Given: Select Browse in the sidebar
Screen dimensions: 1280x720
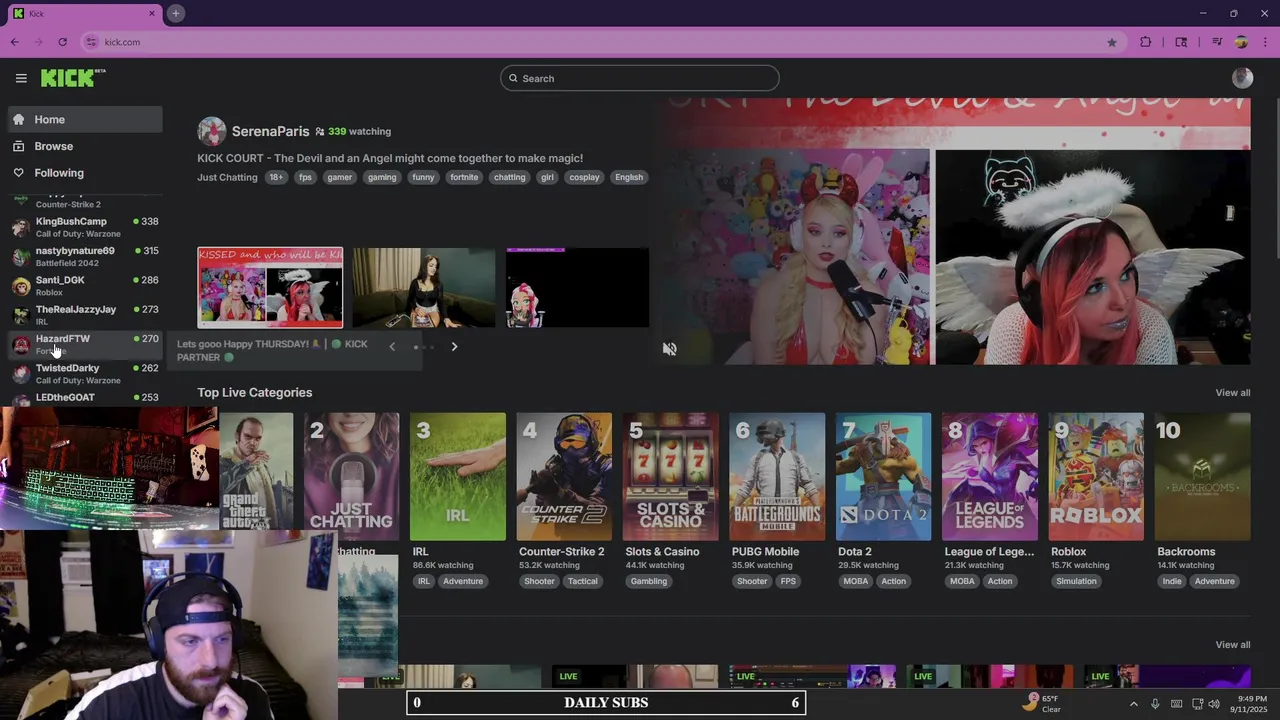Looking at the screenshot, I should [85, 146].
